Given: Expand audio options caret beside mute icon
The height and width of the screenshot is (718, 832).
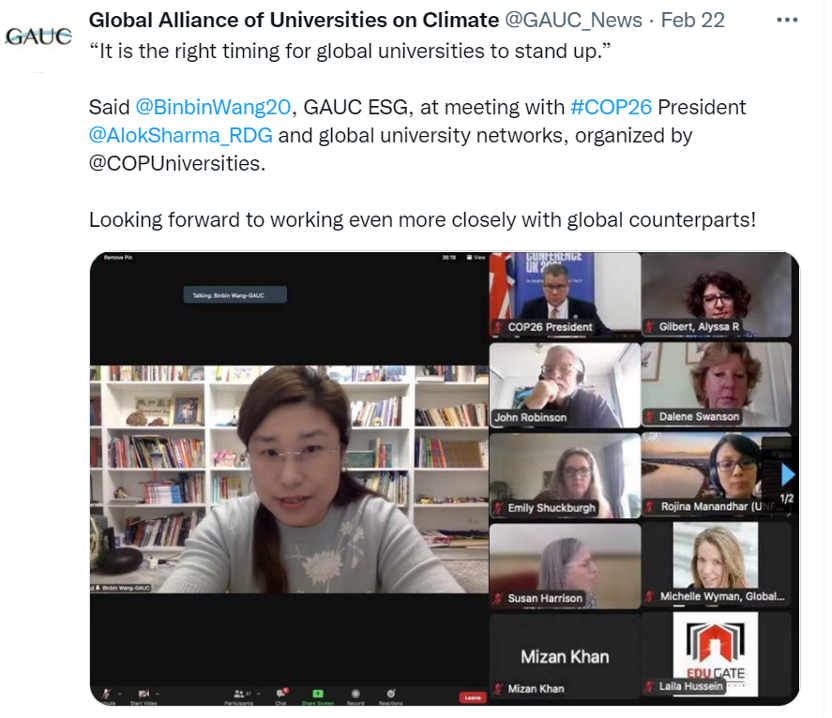Looking at the screenshot, I should coord(120,694).
